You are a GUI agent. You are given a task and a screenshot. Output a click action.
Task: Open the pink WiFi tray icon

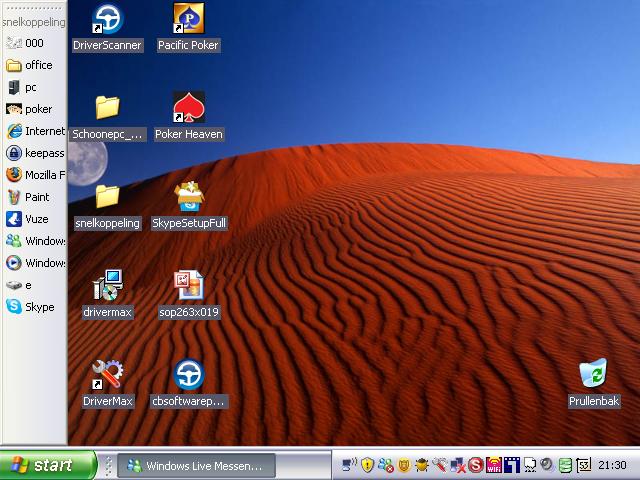493,464
